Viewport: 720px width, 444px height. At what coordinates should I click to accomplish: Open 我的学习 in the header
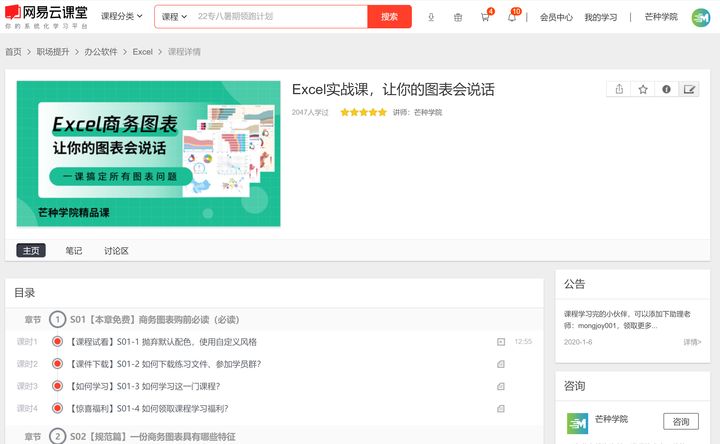(x=601, y=17)
